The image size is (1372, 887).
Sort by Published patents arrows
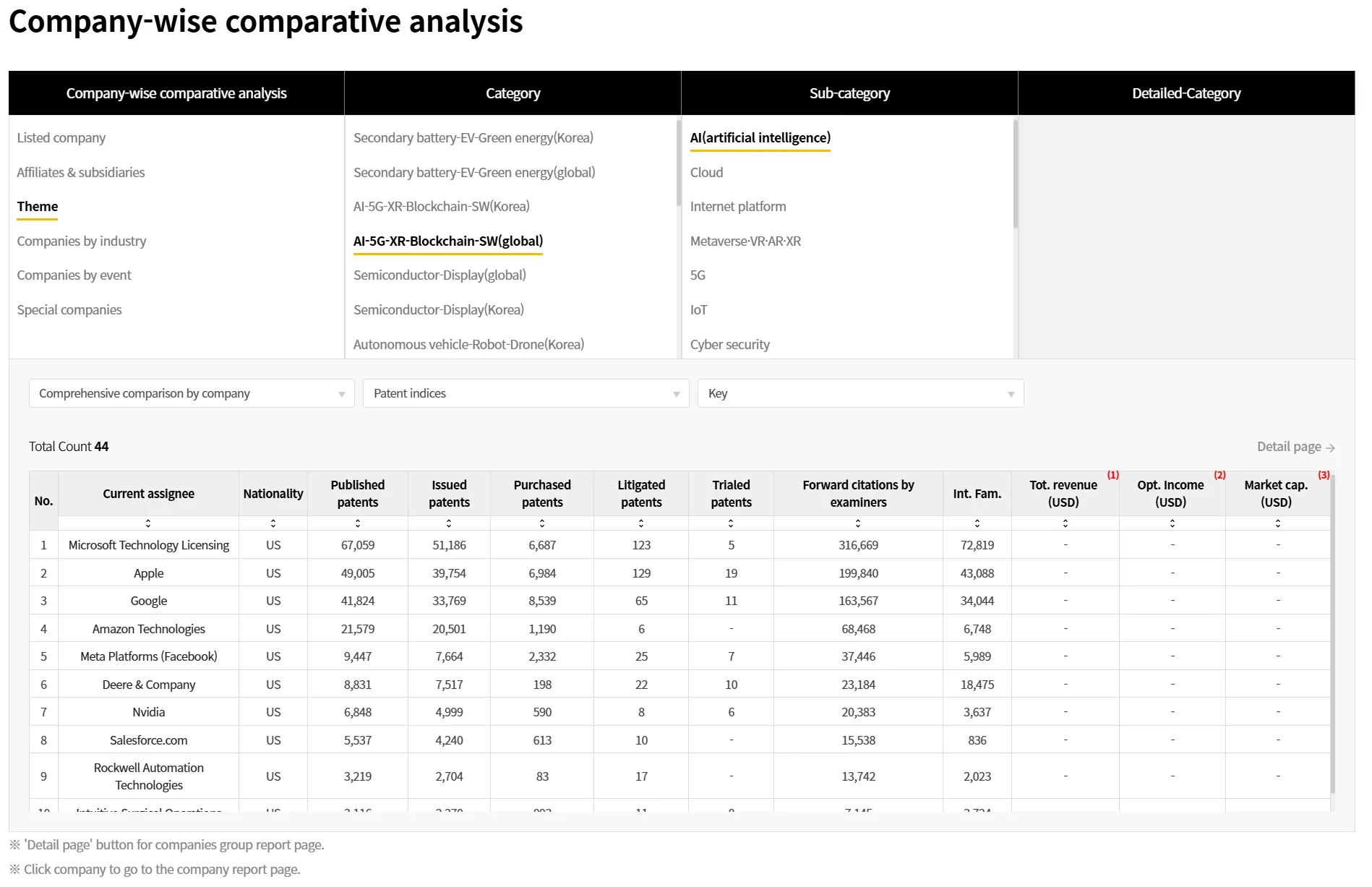pyautogui.click(x=358, y=523)
